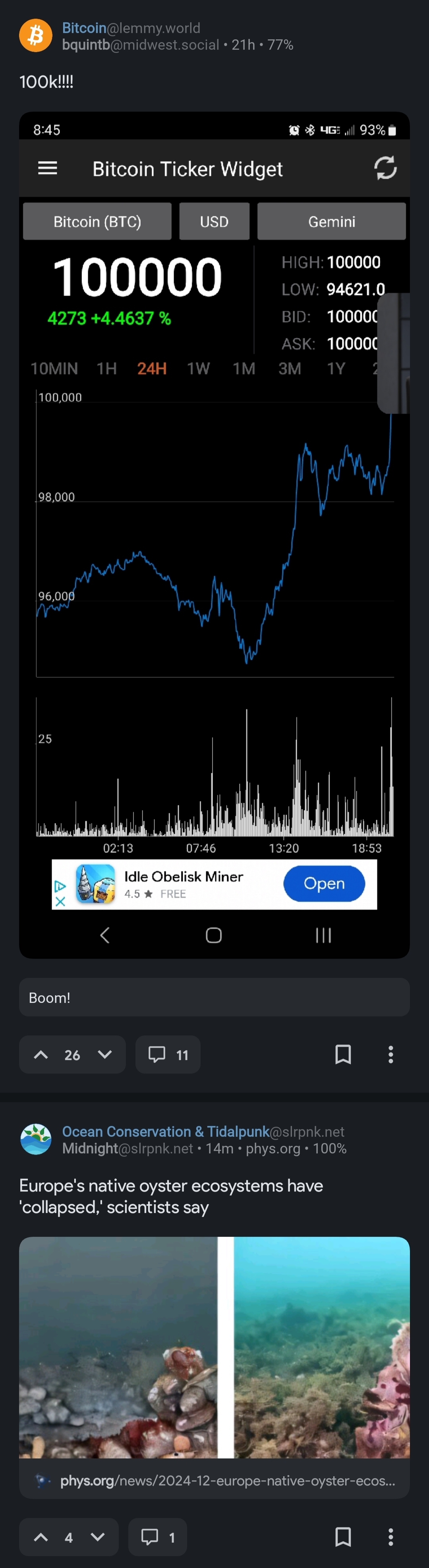429x1568 pixels.
Task: Open the oyster reef thumbnail image
Action: pos(214,1347)
